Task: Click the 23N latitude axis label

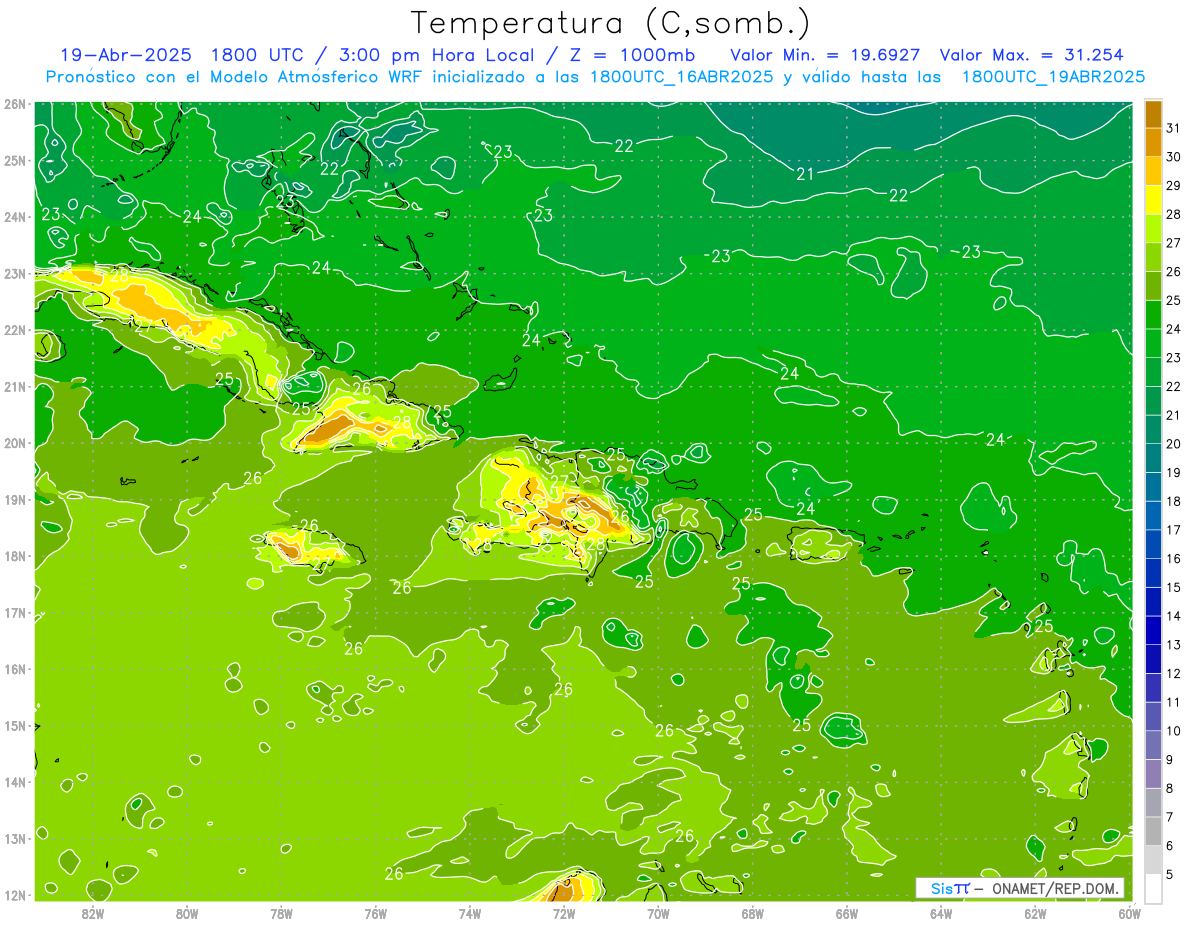Action: 15,274
